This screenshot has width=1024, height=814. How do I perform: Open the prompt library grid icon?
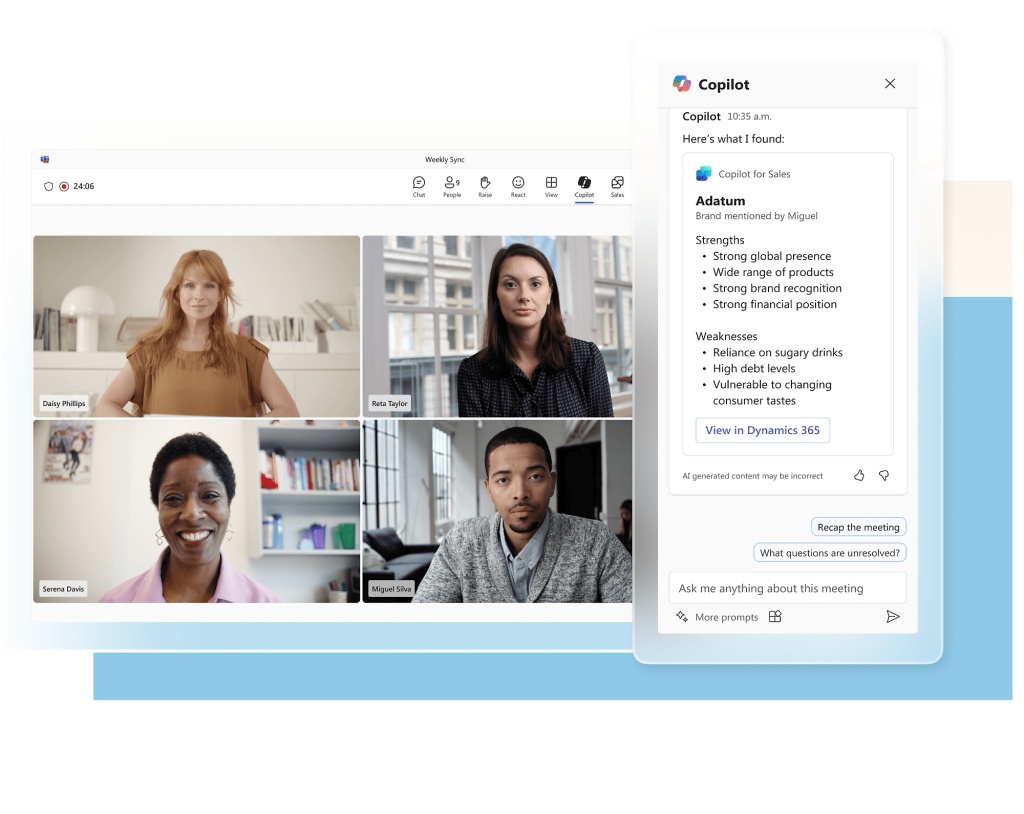coord(775,617)
